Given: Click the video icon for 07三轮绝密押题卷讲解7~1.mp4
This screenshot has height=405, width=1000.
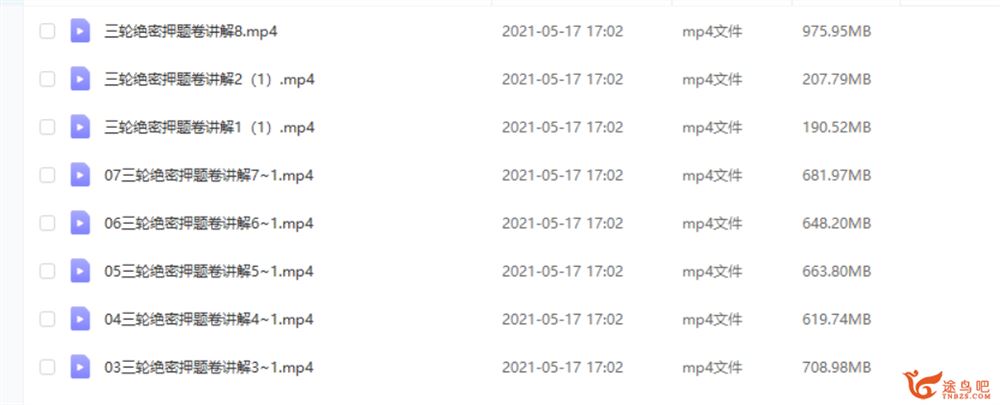Looking at the screenshot, I should pyautogui.click(x=80, y=175).
